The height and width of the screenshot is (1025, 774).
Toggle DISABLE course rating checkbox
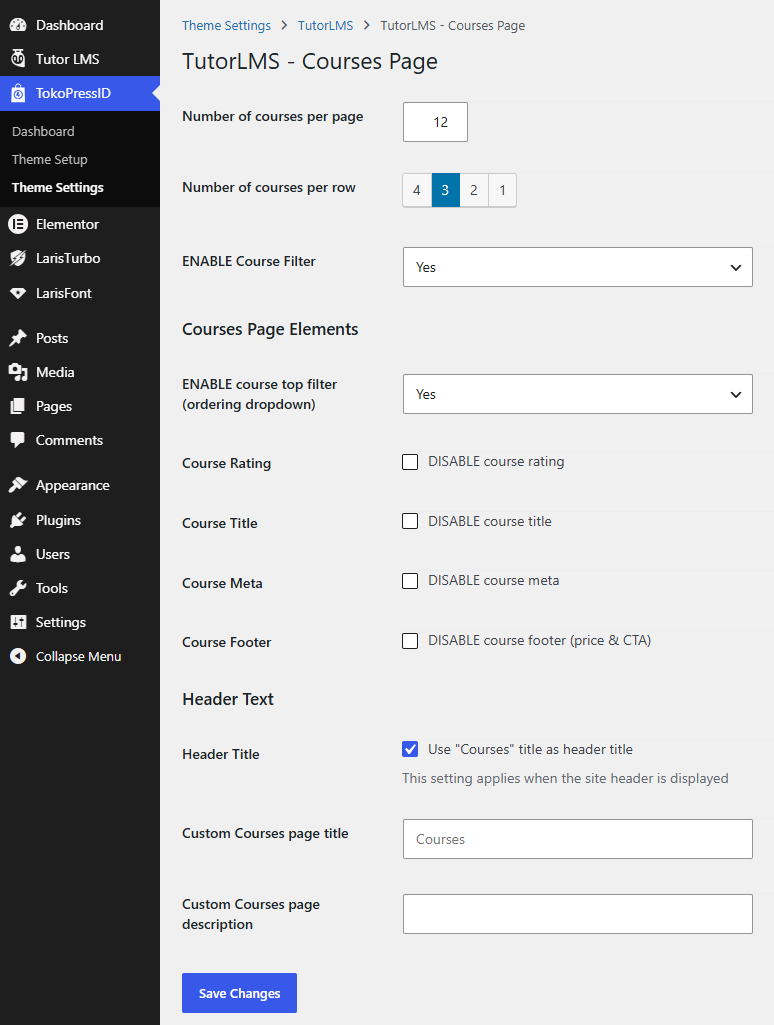point(410,462)
